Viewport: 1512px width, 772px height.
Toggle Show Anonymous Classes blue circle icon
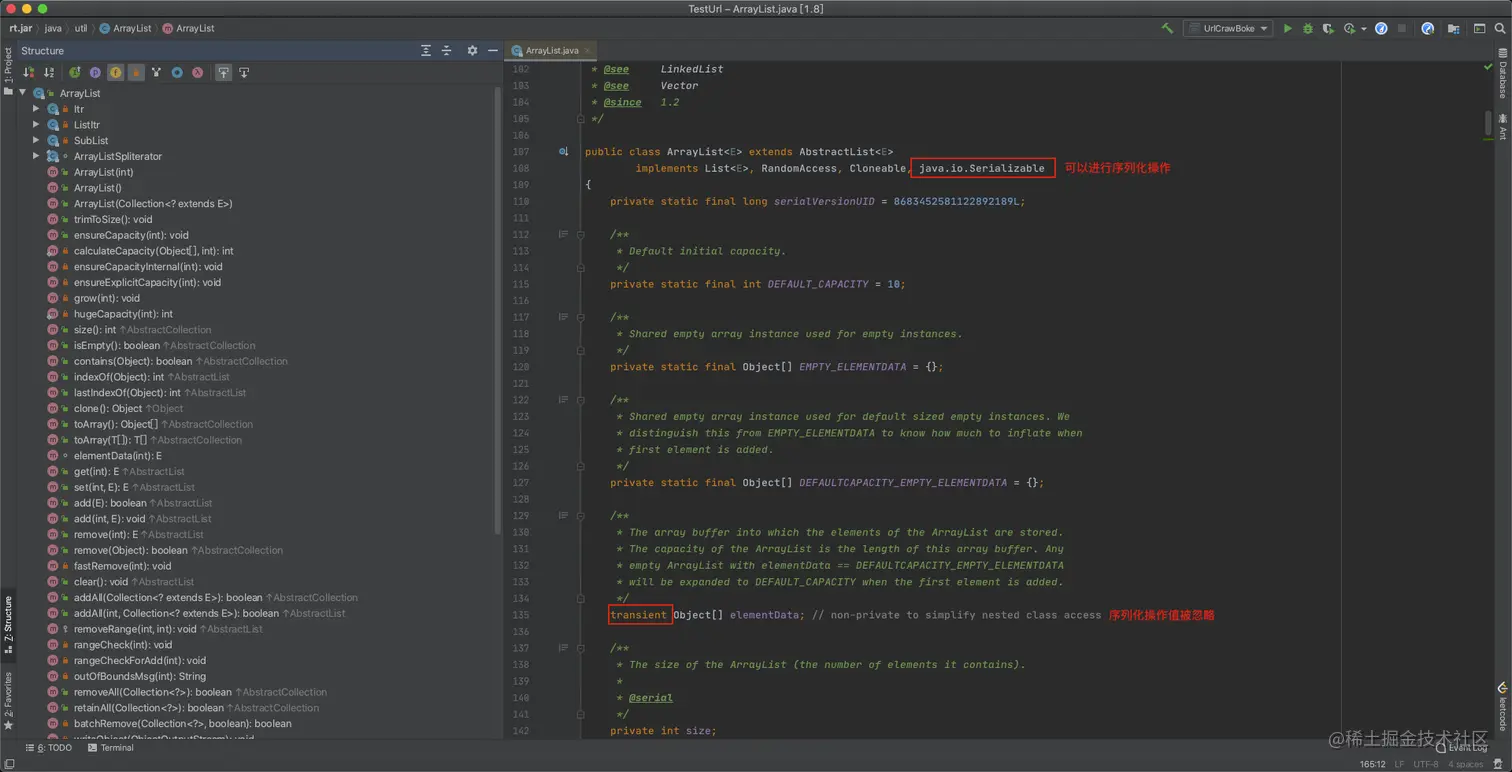coord(177,73)
